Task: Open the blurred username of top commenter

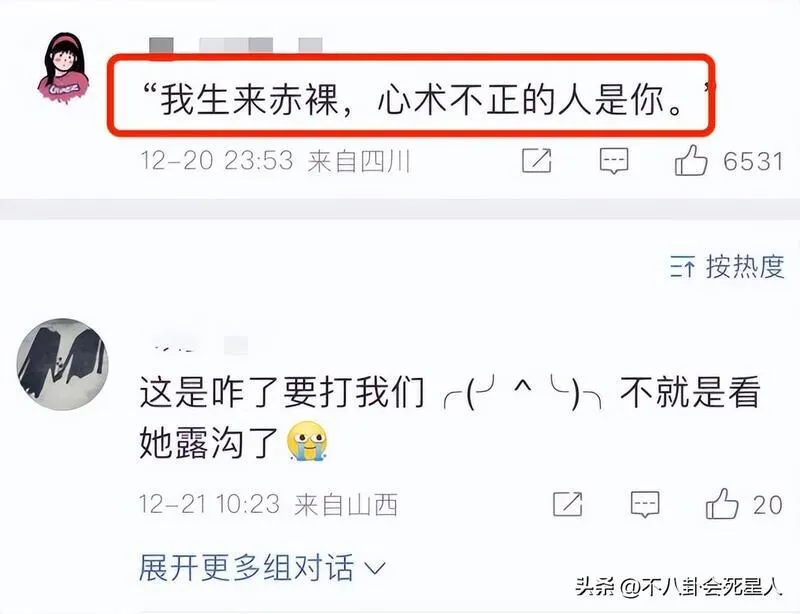Action: (236, 45)
